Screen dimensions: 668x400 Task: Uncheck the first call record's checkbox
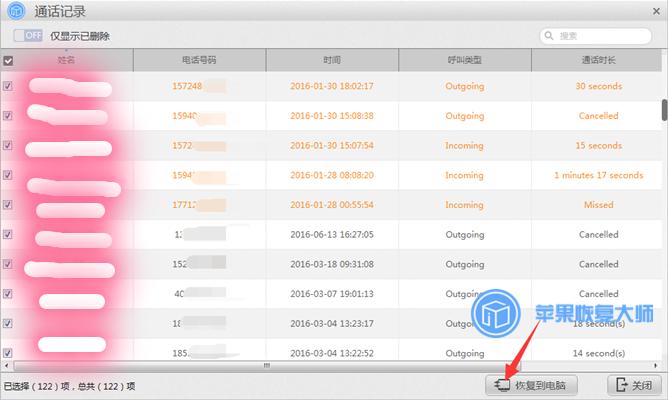point(9,86)
